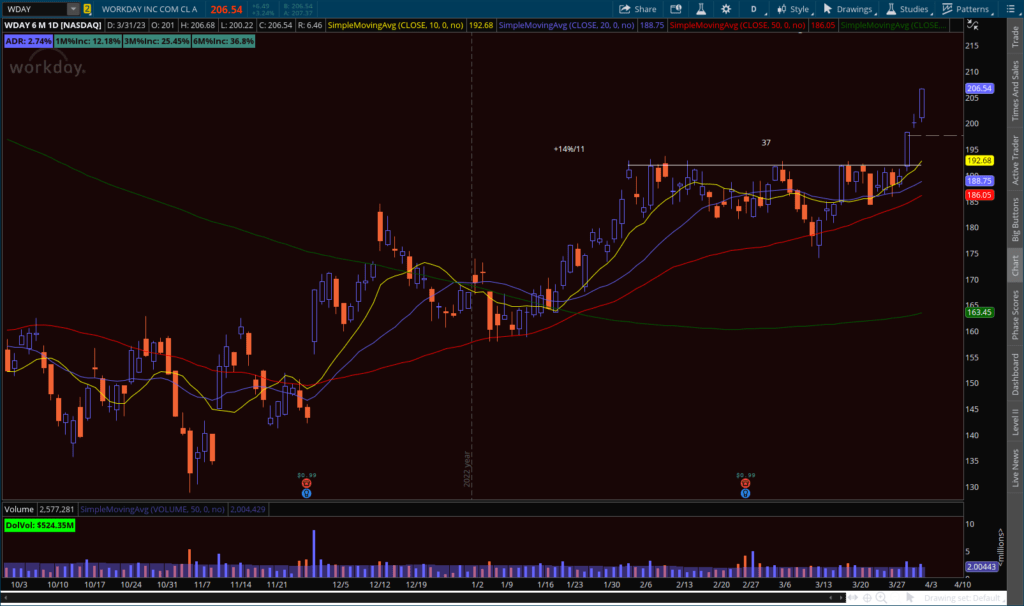Viewport: 1024px width, 606px height.
Task: Click the blue event icon below November earnings
Action: 306,494
